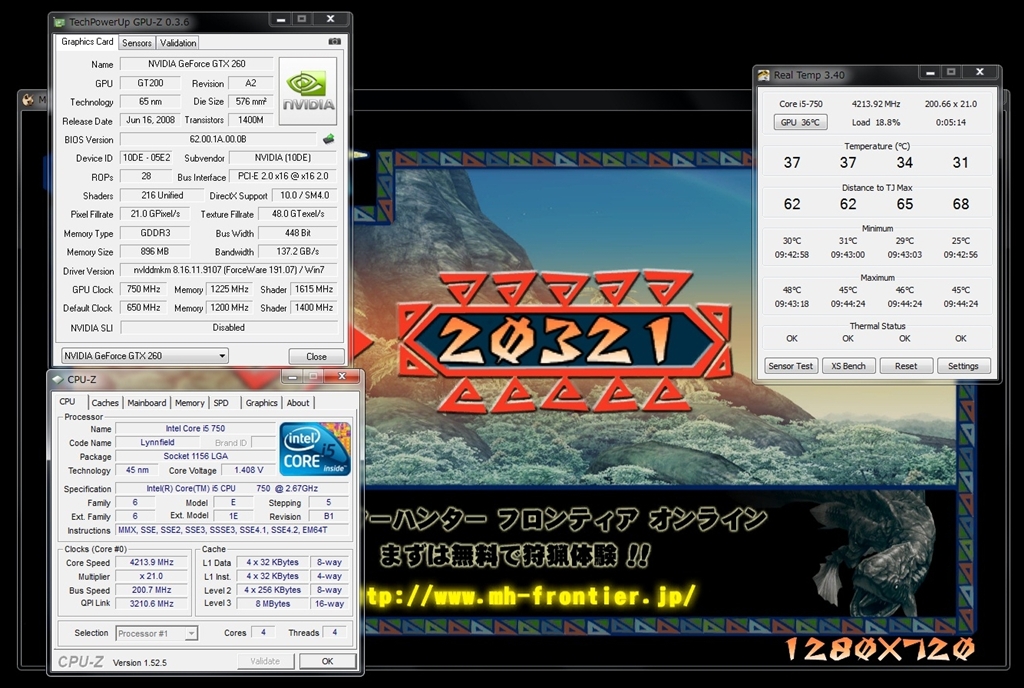Click the Reset button in Real Temp
1024x688 pixels.
coord(905,366)
